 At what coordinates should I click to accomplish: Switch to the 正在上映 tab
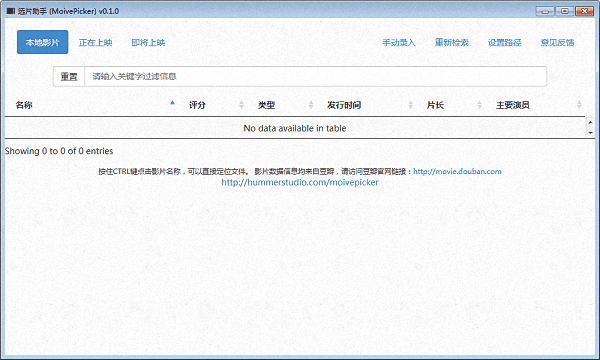click(95, 42)
